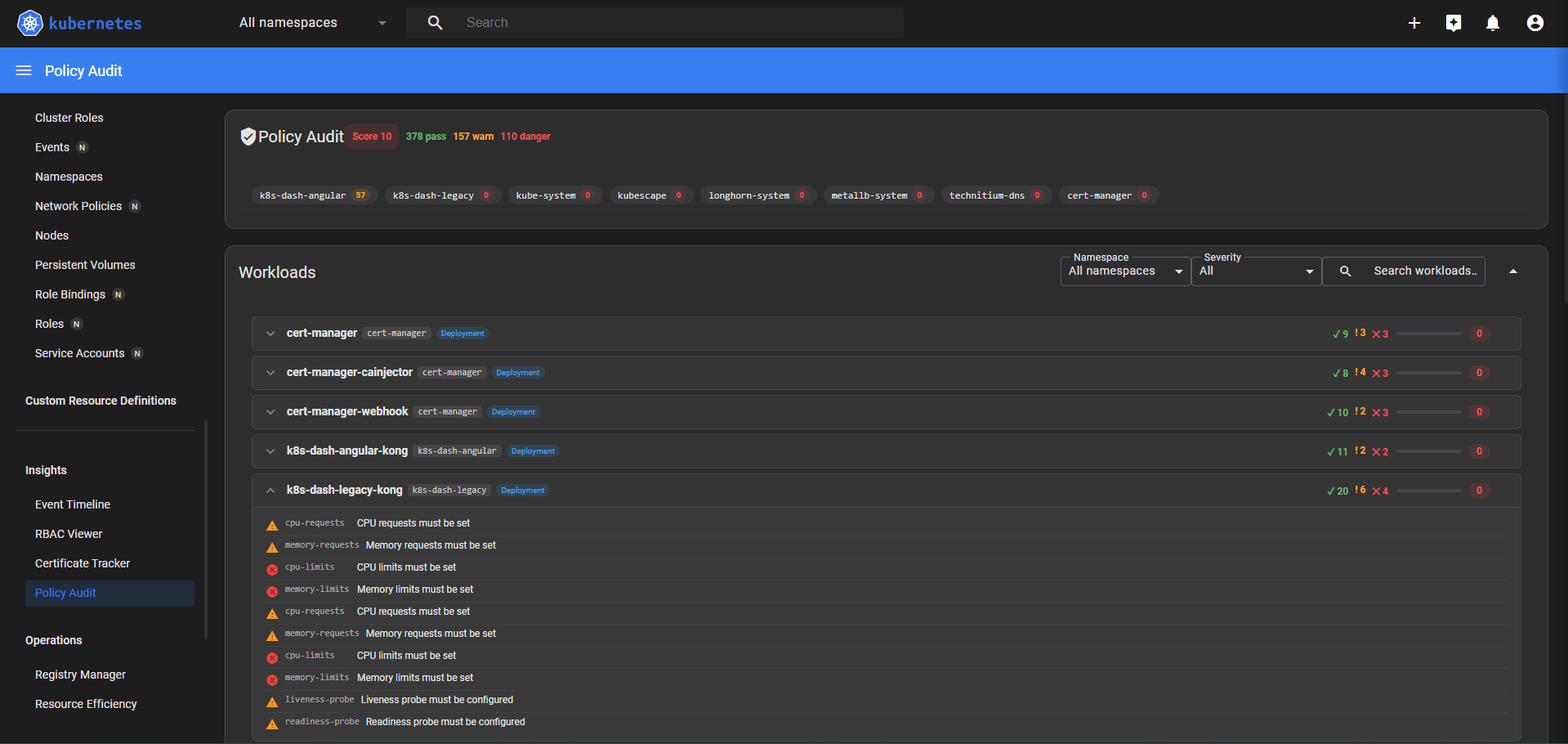Select the k8s-dash-angular namespace chip
This screenshot has width=1568, height=744.
pos(315,195)
